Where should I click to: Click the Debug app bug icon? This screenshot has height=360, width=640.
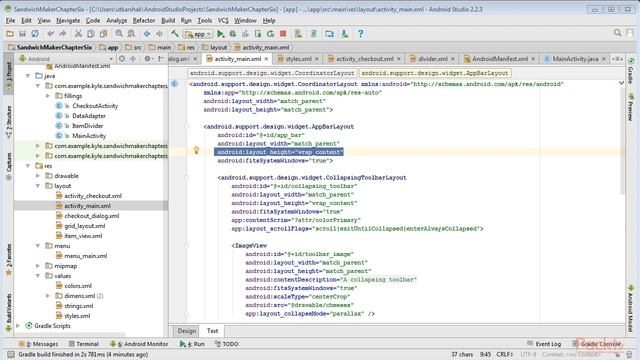[x=233, y=34]
